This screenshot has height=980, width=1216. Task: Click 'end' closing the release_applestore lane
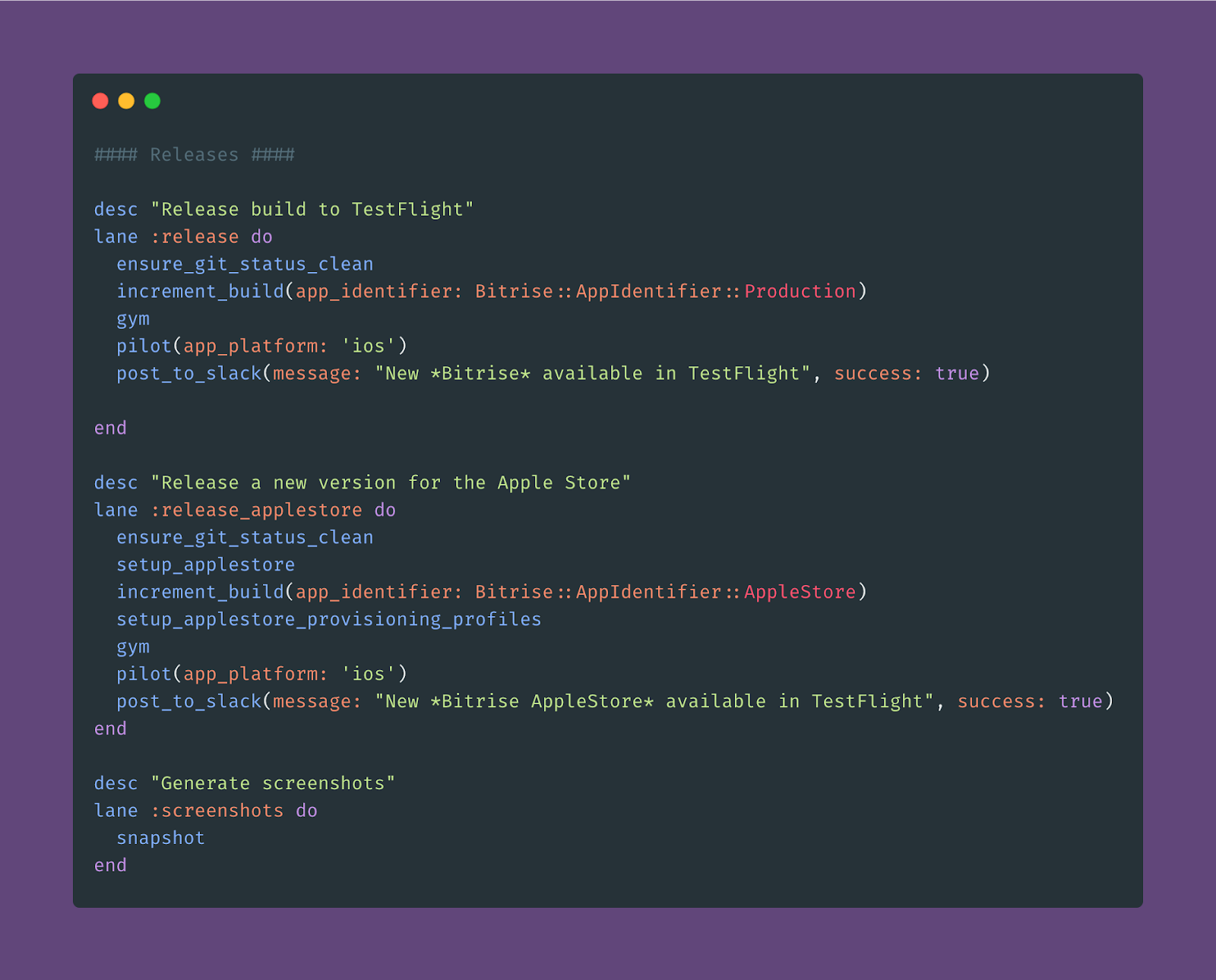pyautogui.click(x=110, y=729)
